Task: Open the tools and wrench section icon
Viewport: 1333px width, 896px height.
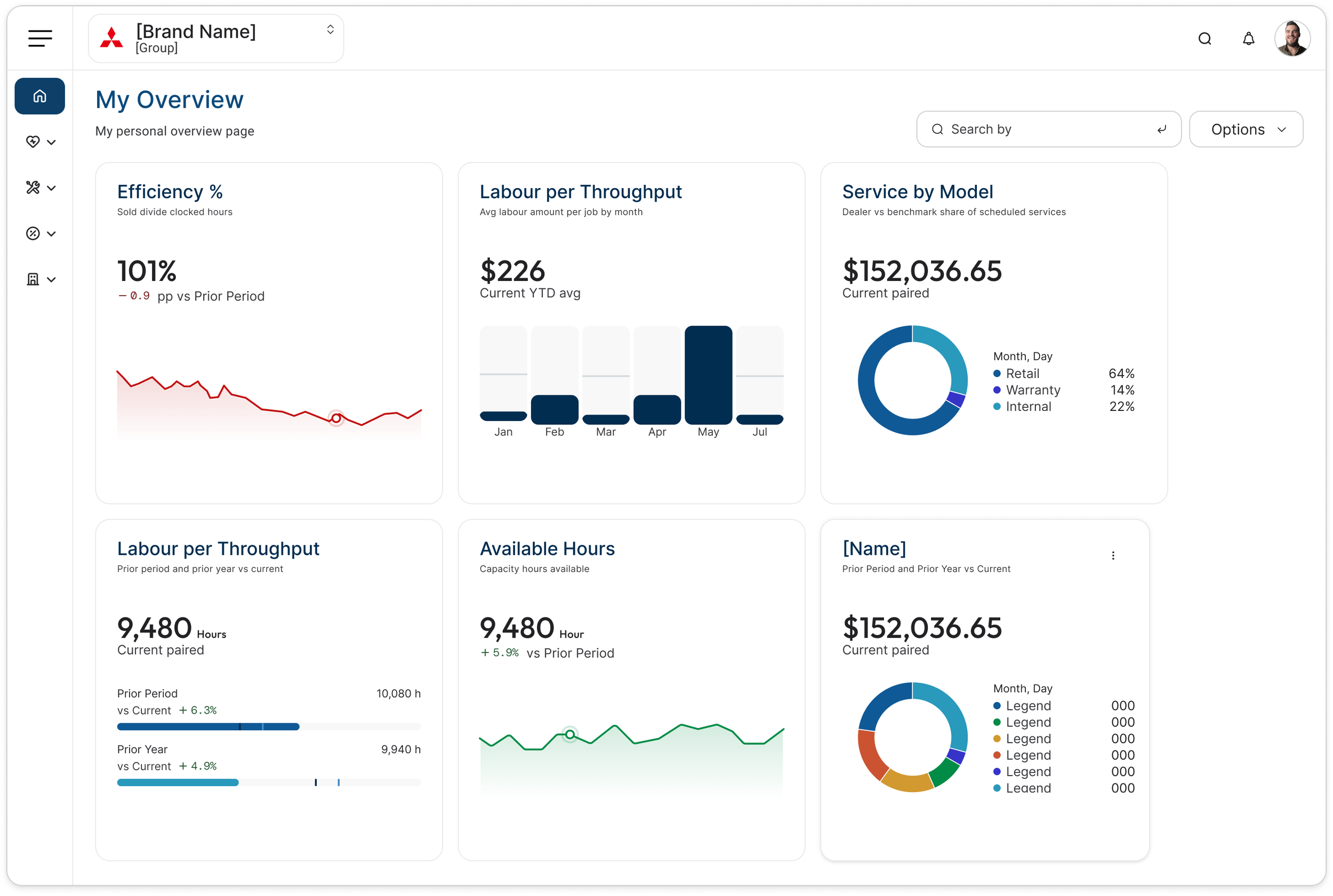Action: [x=33, y=188]
